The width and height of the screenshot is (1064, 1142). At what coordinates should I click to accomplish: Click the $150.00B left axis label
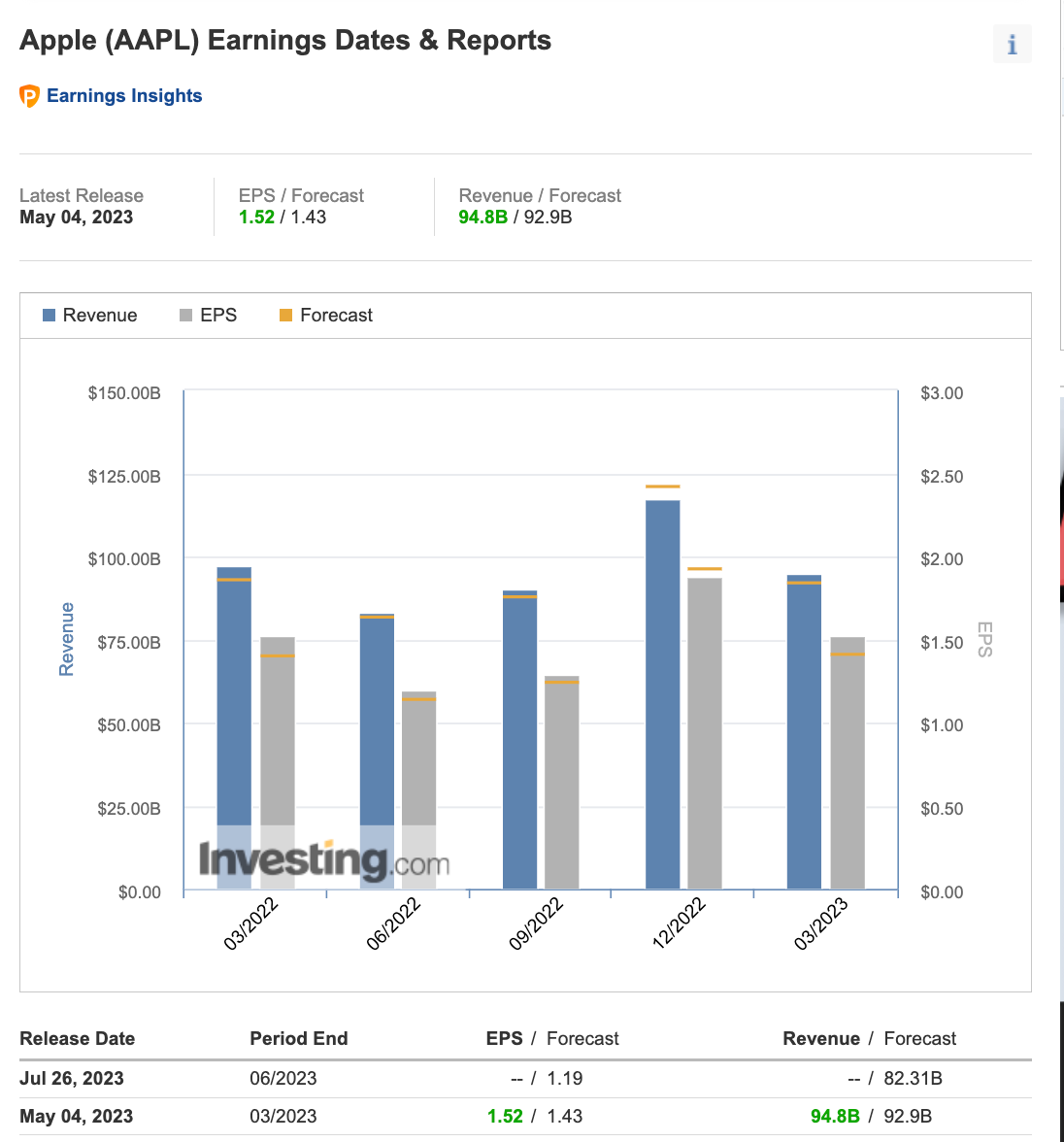[x=124, y=393]
